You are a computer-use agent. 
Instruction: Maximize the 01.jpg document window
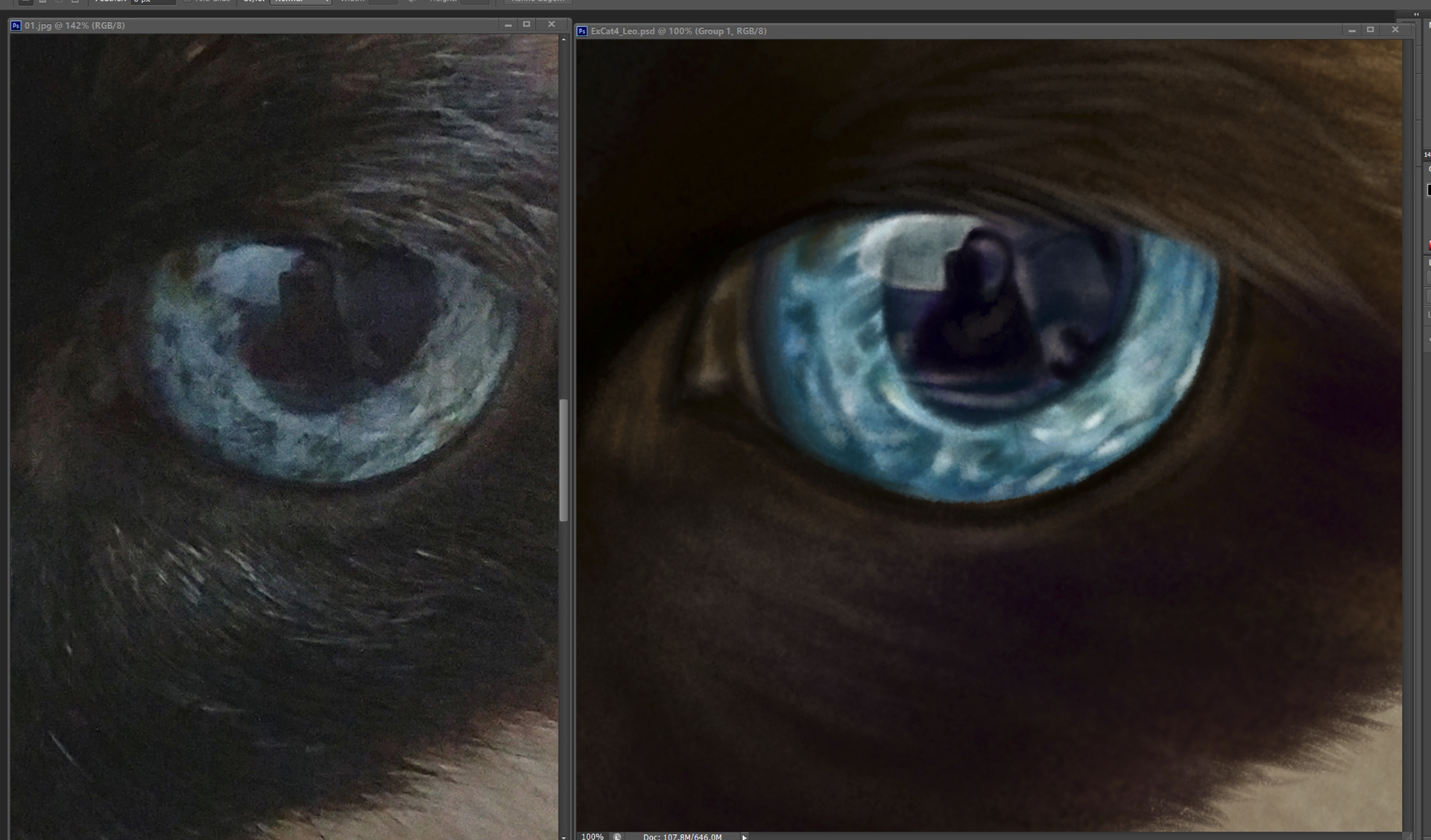coord(527,25)
